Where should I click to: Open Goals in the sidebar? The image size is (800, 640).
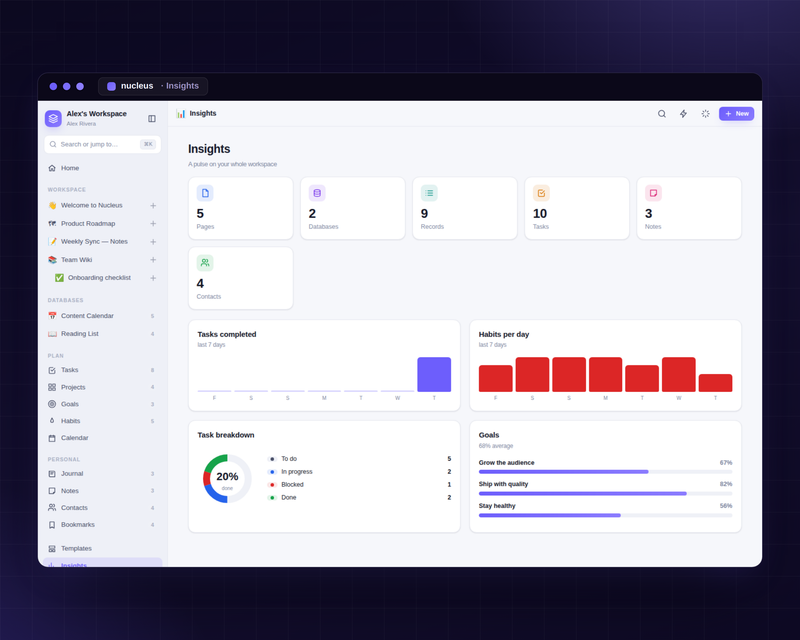(x=103, y=404)
